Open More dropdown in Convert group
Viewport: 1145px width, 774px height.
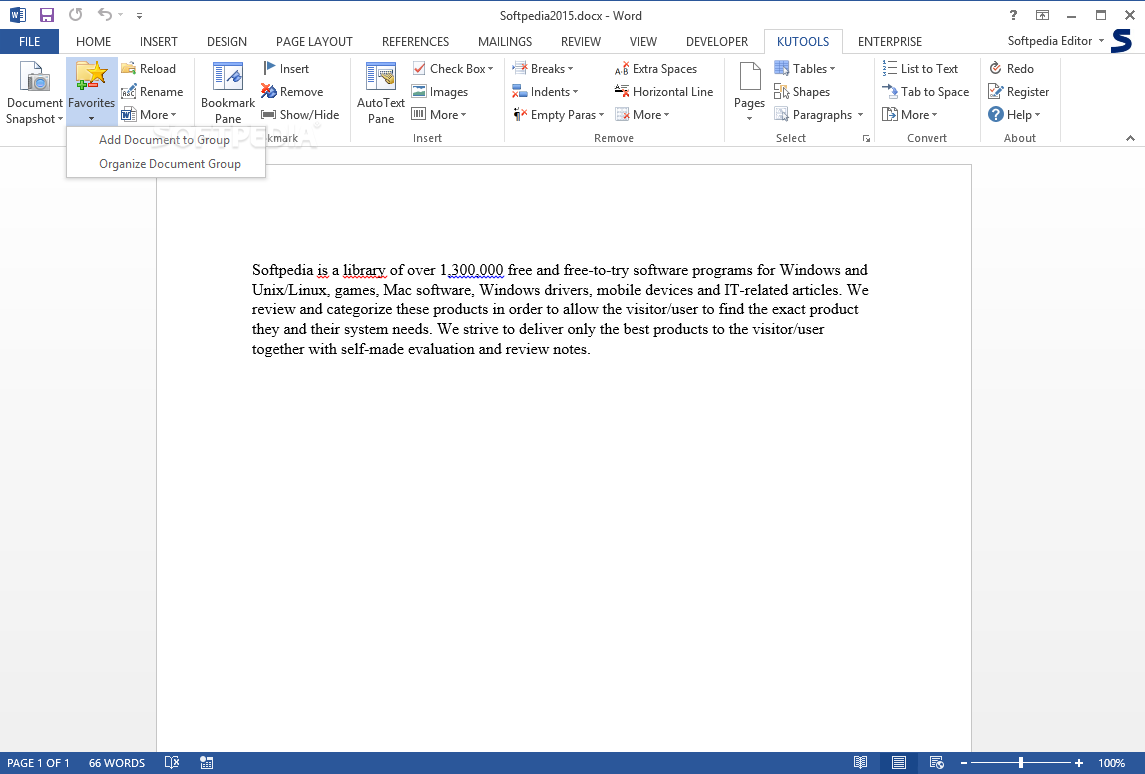[910, 115]
